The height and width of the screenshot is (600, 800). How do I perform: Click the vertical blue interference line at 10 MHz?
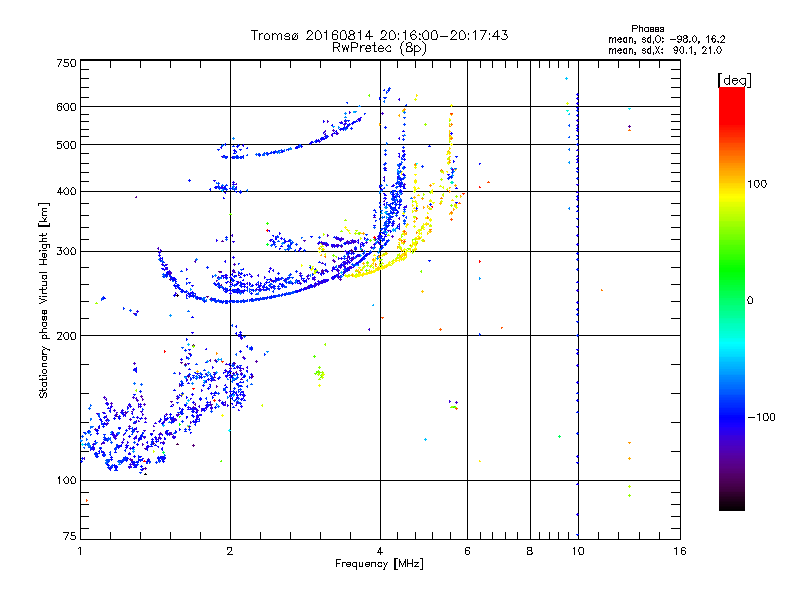point(578,314)
